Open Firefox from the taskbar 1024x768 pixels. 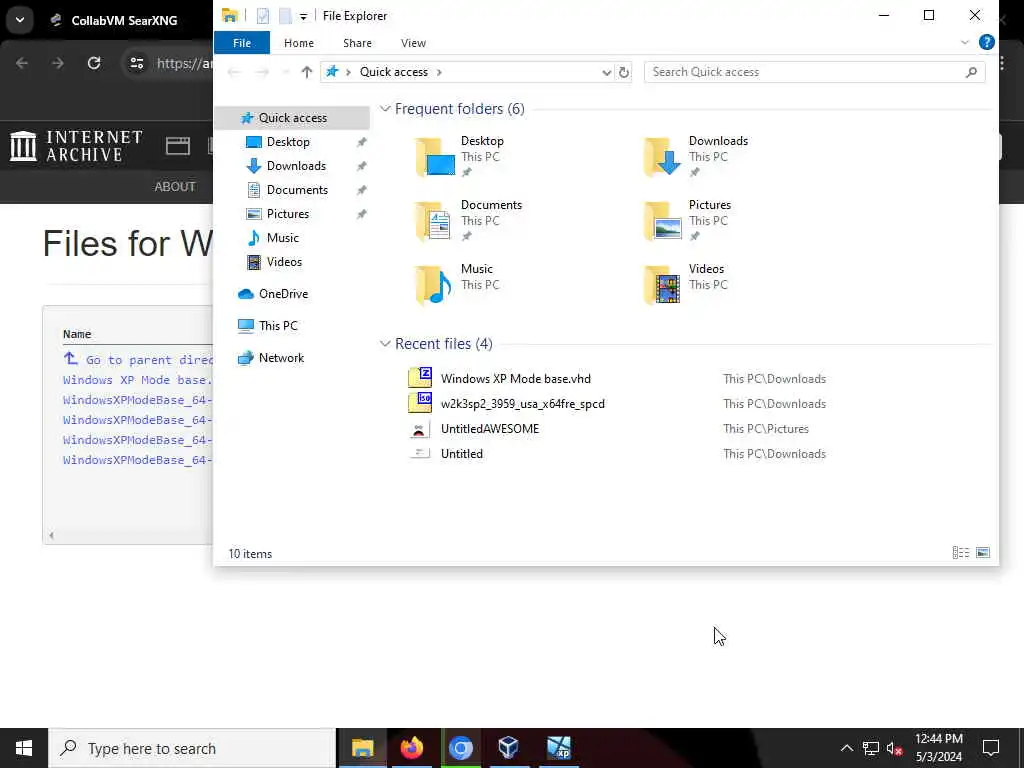point(411,748)
